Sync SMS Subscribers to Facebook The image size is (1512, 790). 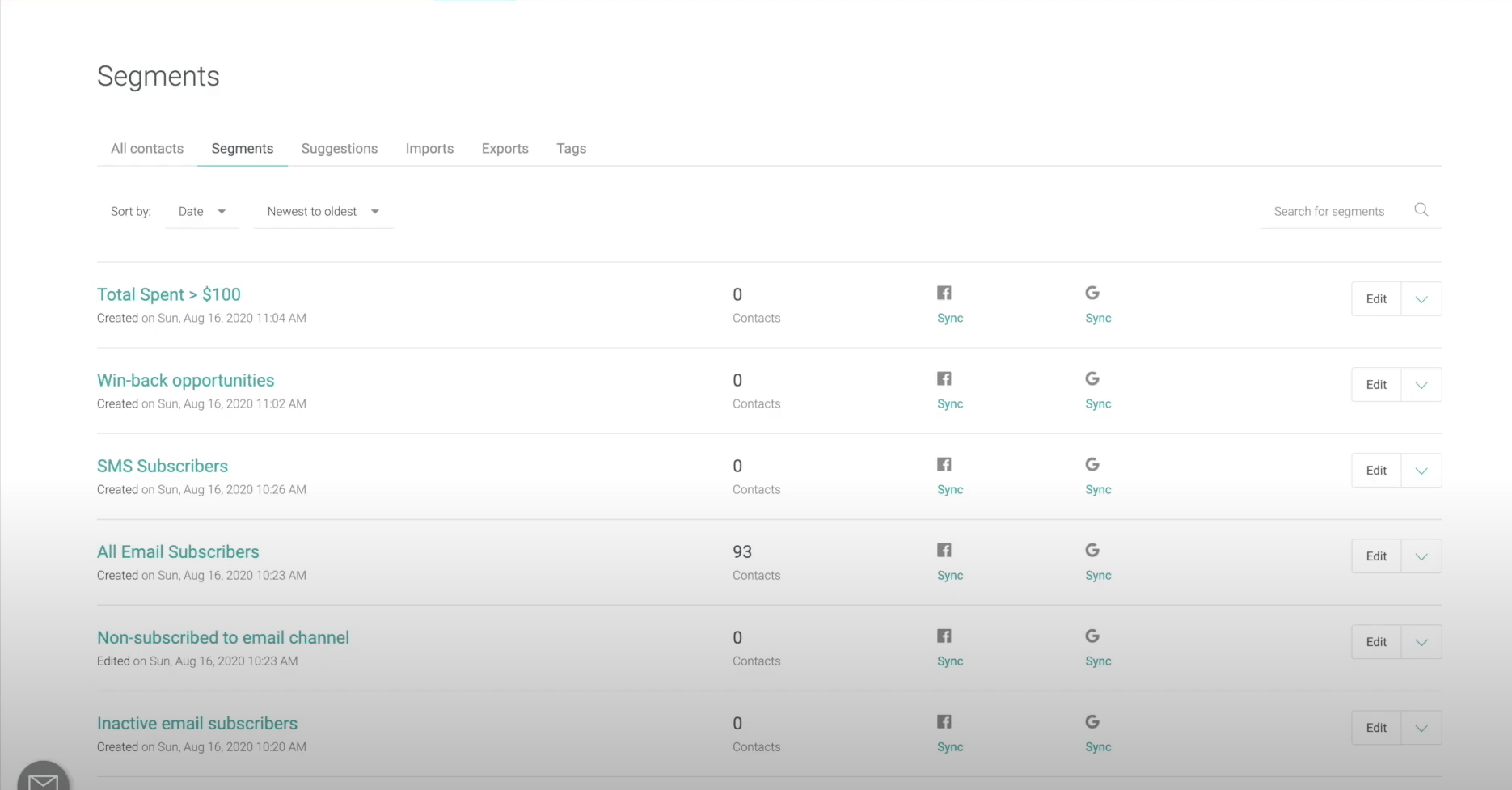950,489
